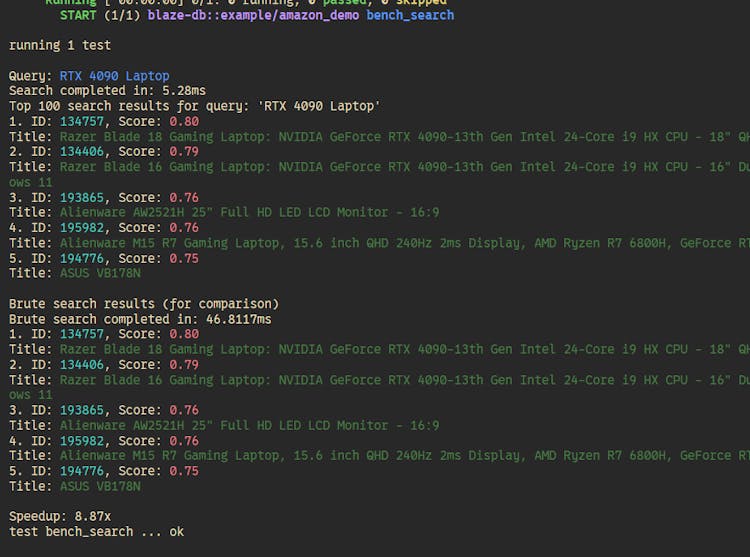The image size is (750, 557).
Task: Click ID 193865 under Top 100 results
Action: tap(83, 198)
